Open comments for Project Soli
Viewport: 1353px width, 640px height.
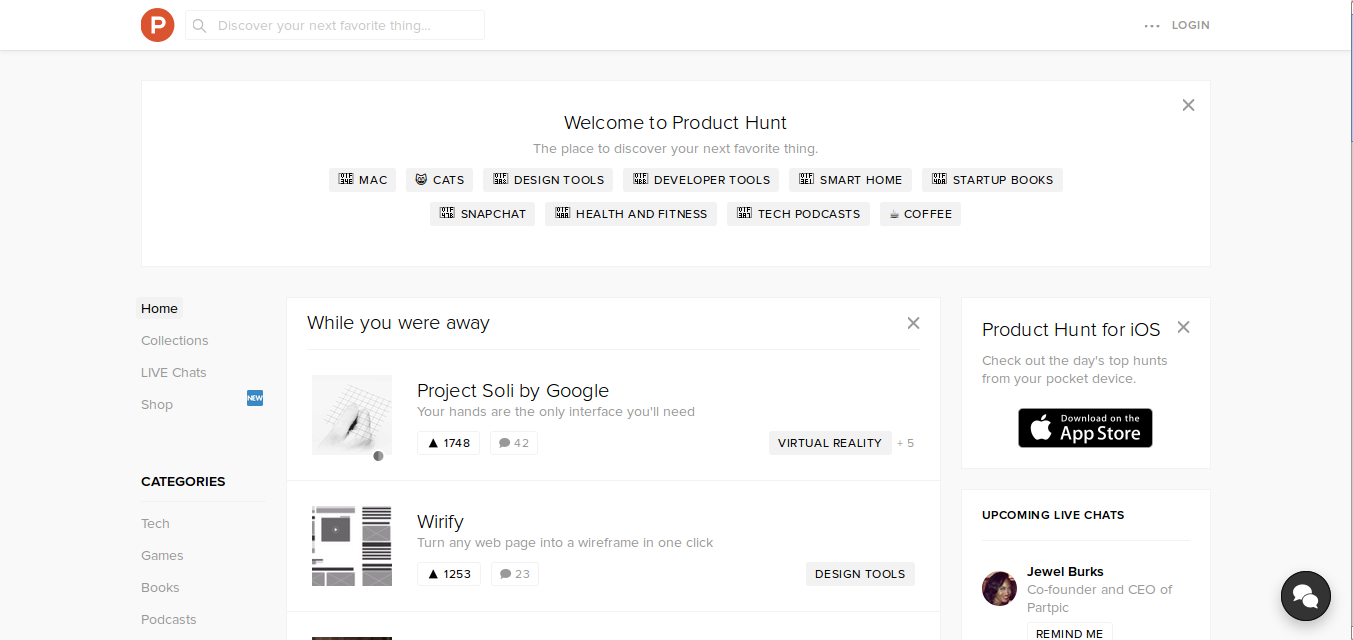(514, 443)
